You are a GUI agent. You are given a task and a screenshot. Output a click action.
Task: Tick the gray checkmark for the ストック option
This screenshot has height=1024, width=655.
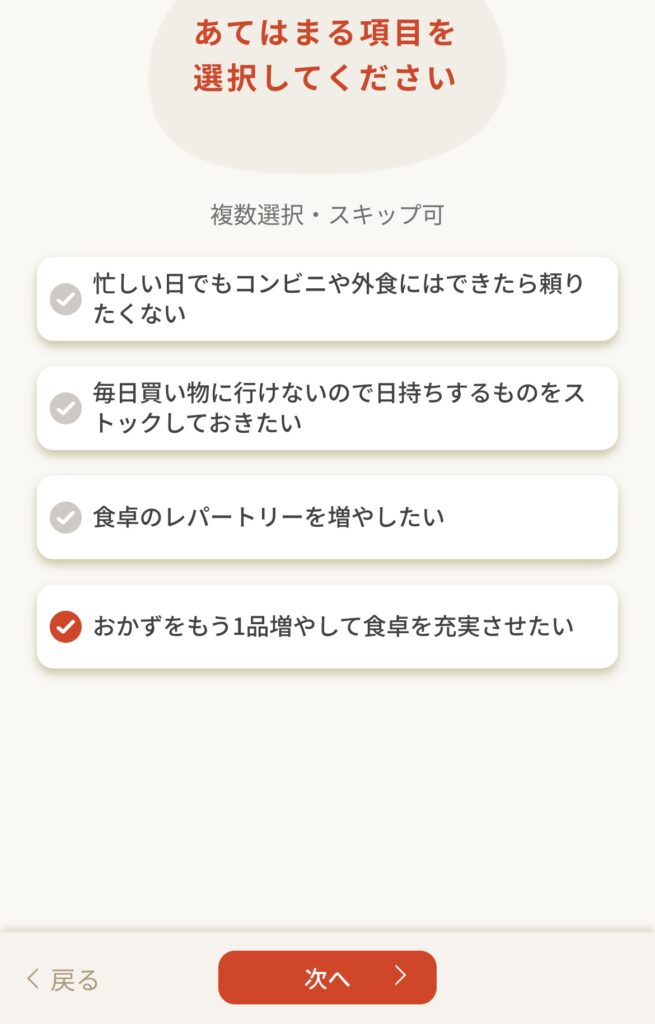(x=66, y=408)
